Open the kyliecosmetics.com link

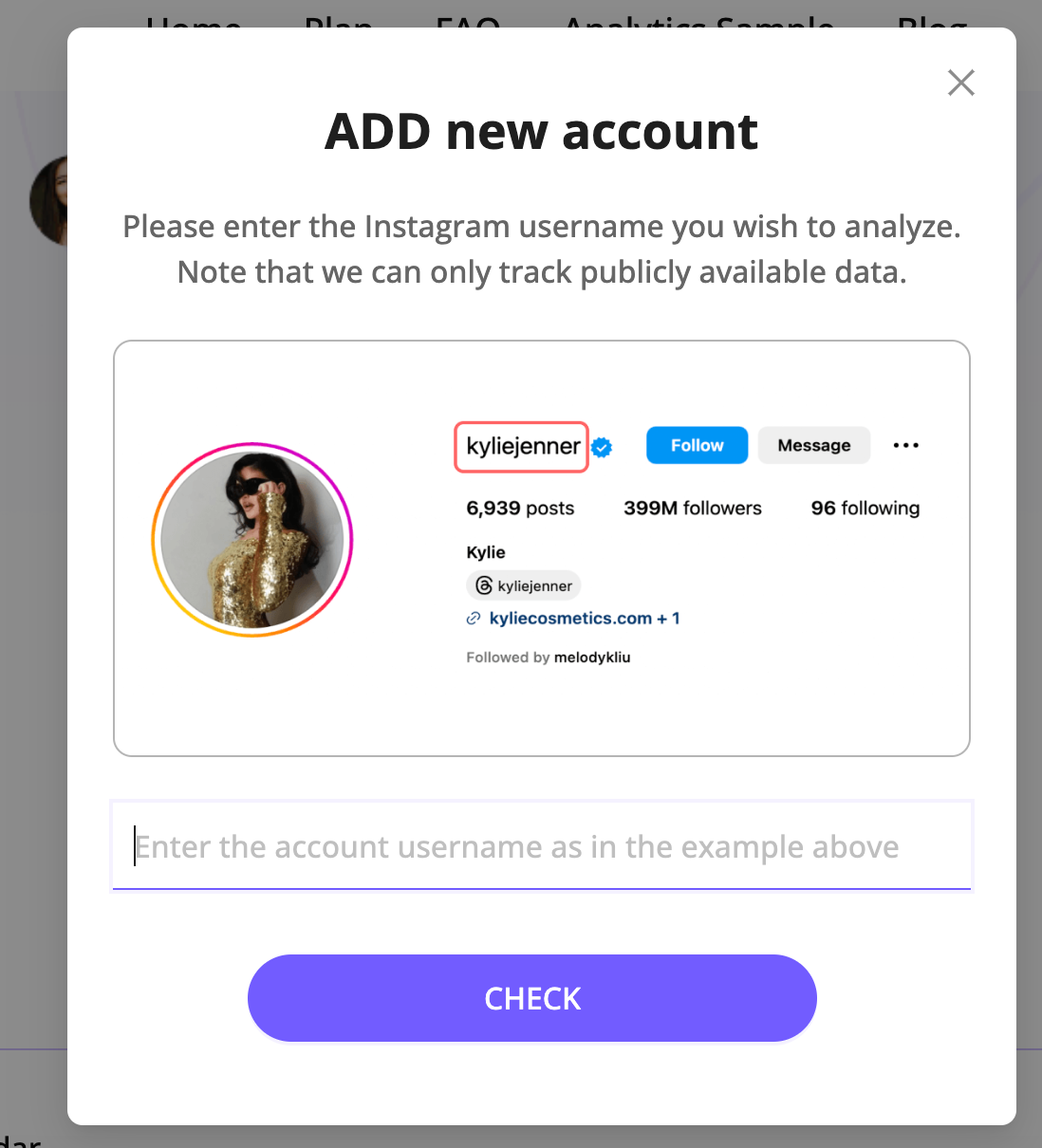coord(570,619)
